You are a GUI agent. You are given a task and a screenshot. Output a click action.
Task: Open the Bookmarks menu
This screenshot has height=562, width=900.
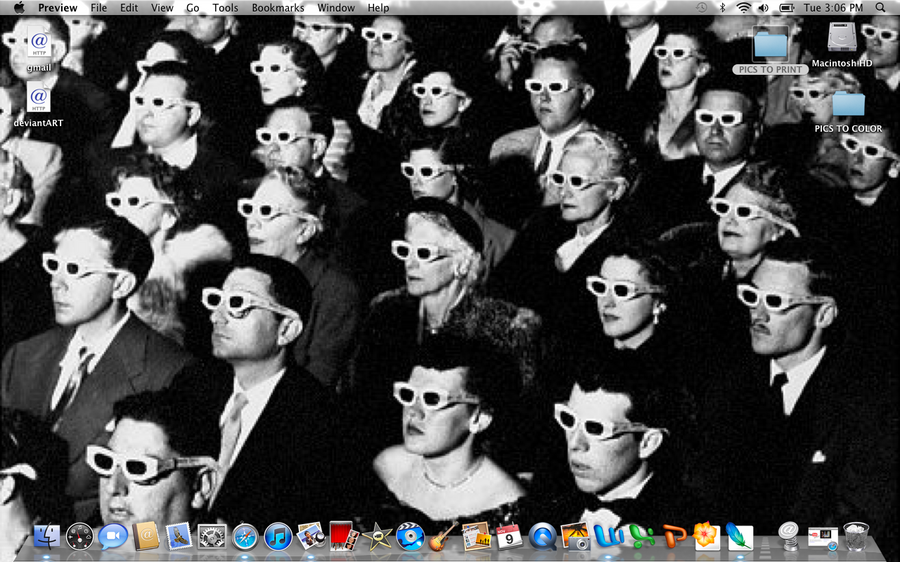[x=278, y=7]
